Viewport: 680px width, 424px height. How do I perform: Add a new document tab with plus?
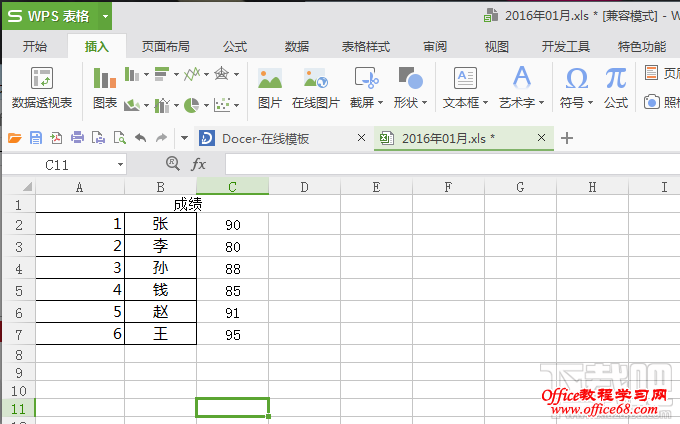click(x=567, y=138)
